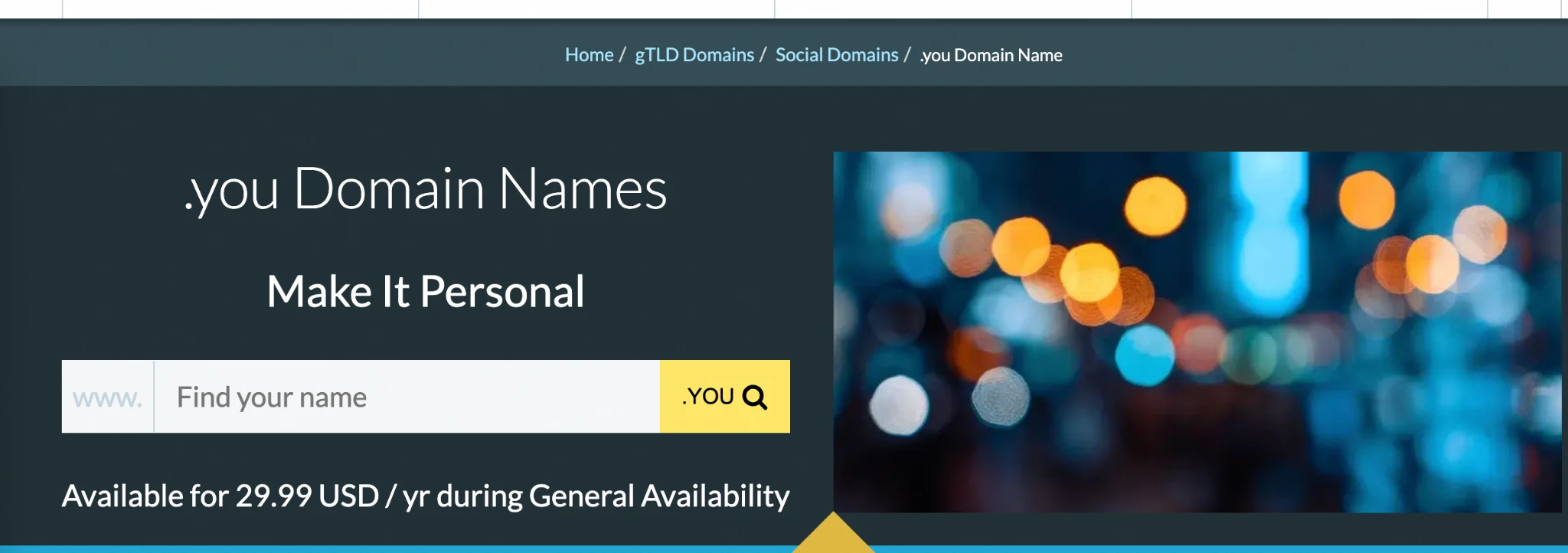Viewport: 1568px width, 553px height.
Task: Navigate to Social Domains breadcrumb link
Action: [836, 55]
